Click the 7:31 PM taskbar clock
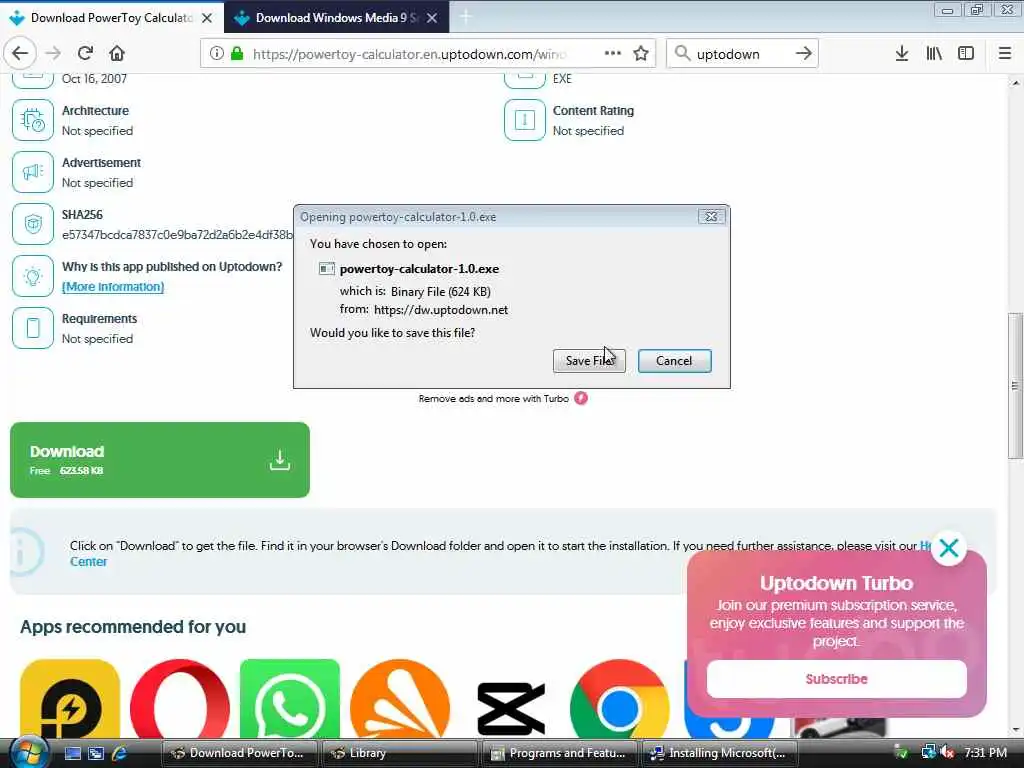1024x768 pixels. (985, 753)
